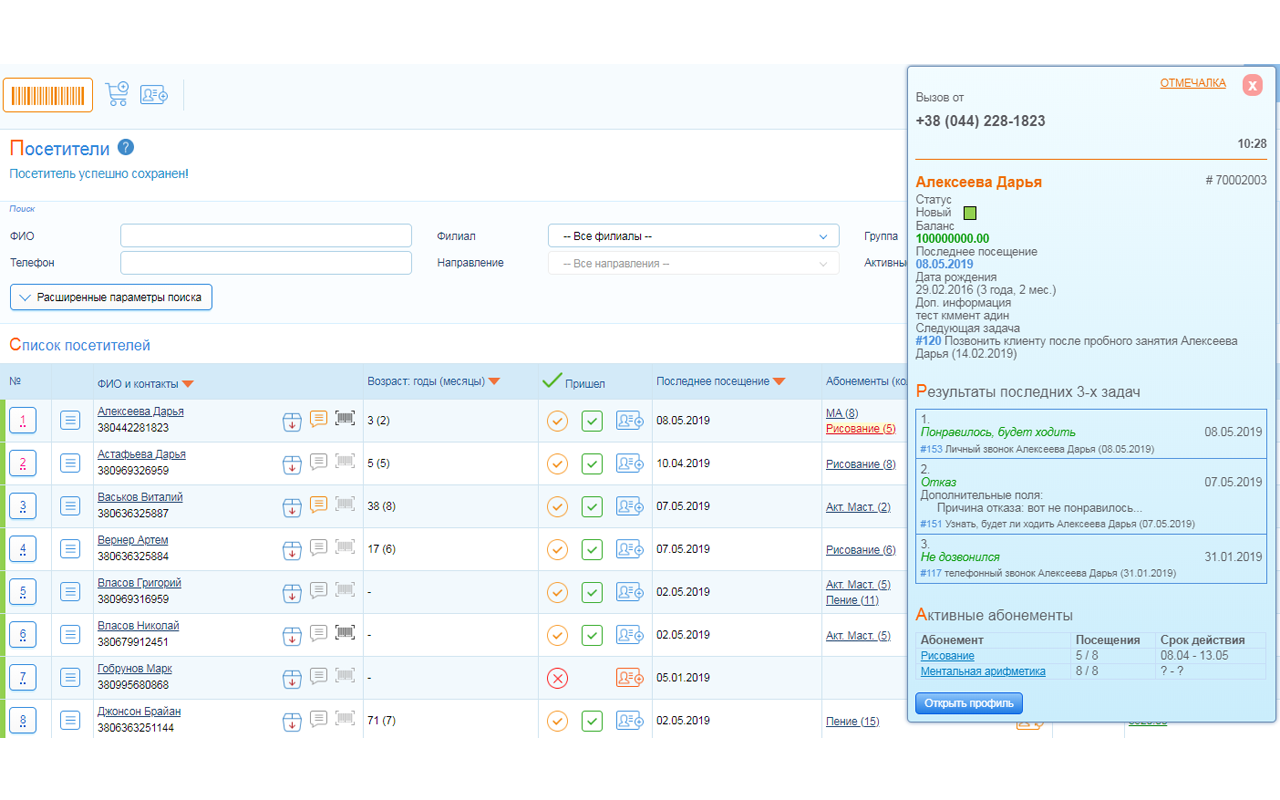Expand Расширенные параметры поиска
Viewport: 1280px width, 800px height.
111,297
